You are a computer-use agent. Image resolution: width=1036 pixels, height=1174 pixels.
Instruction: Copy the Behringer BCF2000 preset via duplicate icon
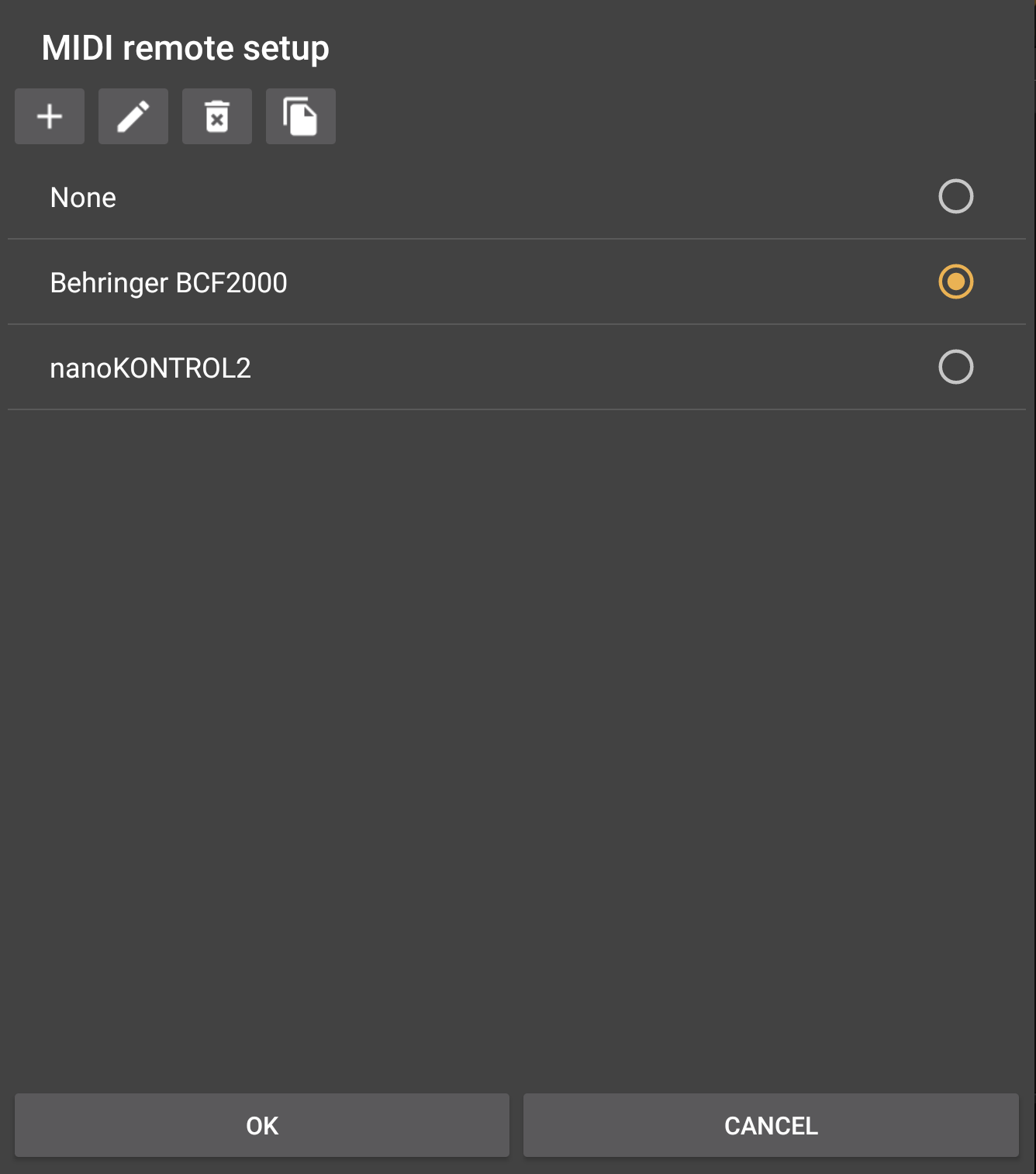[x=300, y=116]
